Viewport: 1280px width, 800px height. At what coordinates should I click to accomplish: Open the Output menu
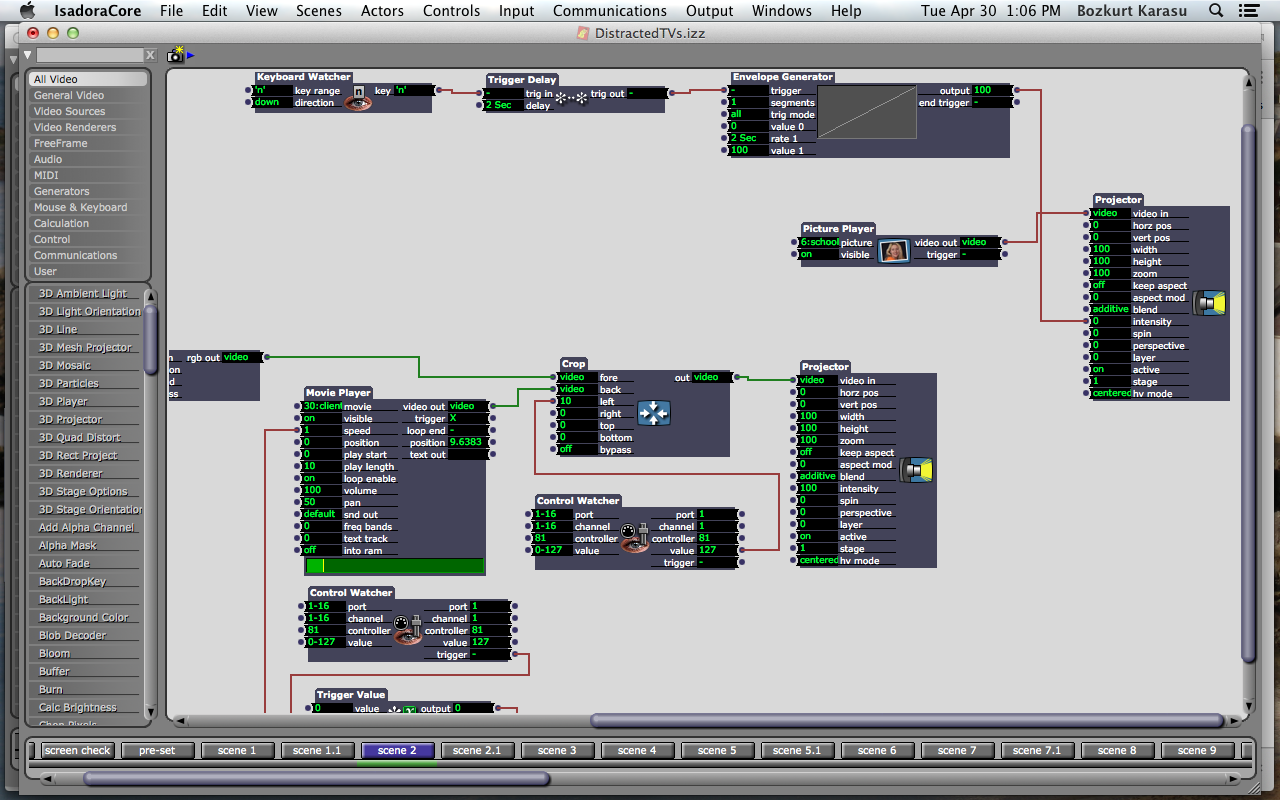point(709,11)
